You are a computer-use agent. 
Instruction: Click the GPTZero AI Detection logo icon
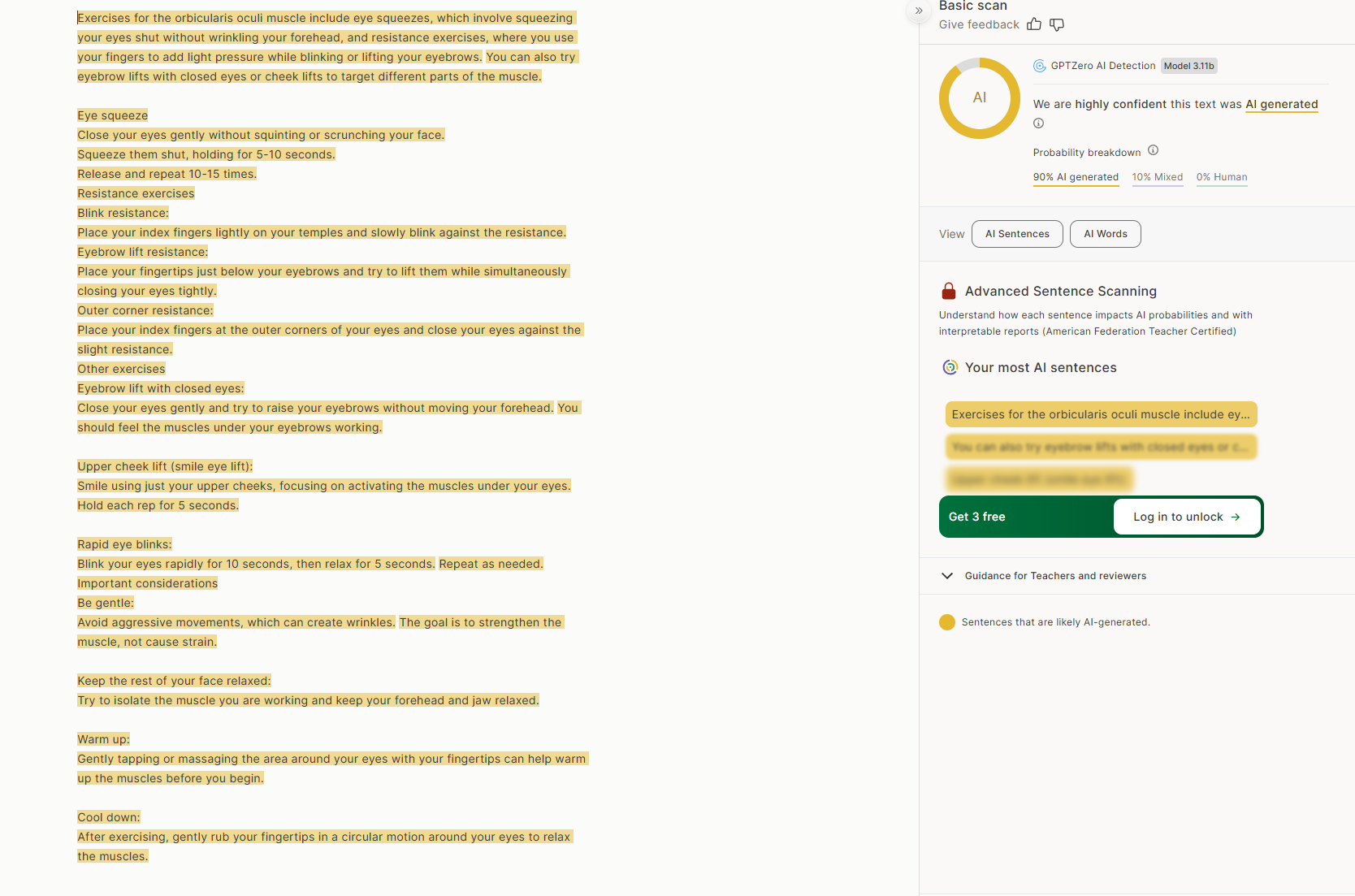click(x=1039, y=66)
